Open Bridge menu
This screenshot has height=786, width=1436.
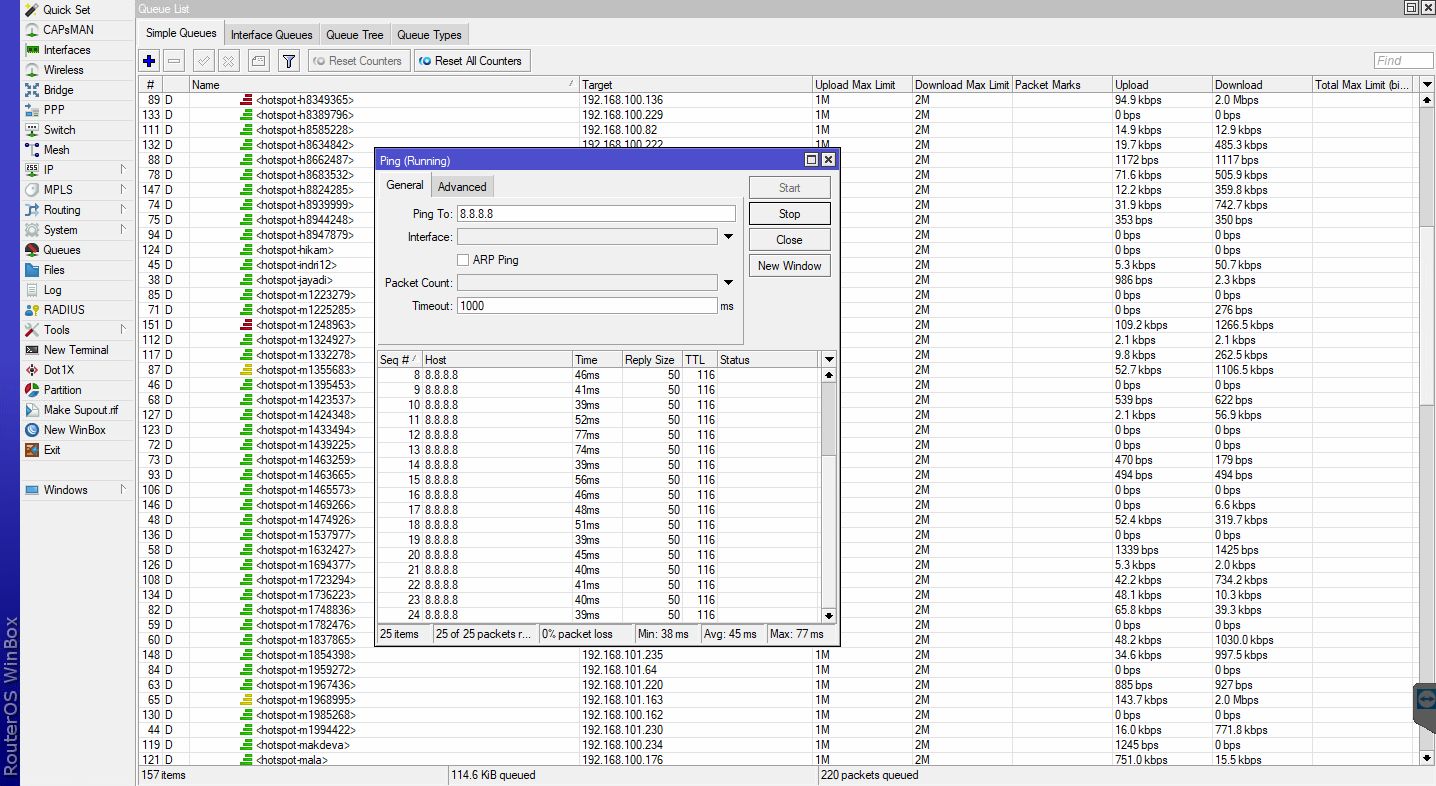(58, 90)
